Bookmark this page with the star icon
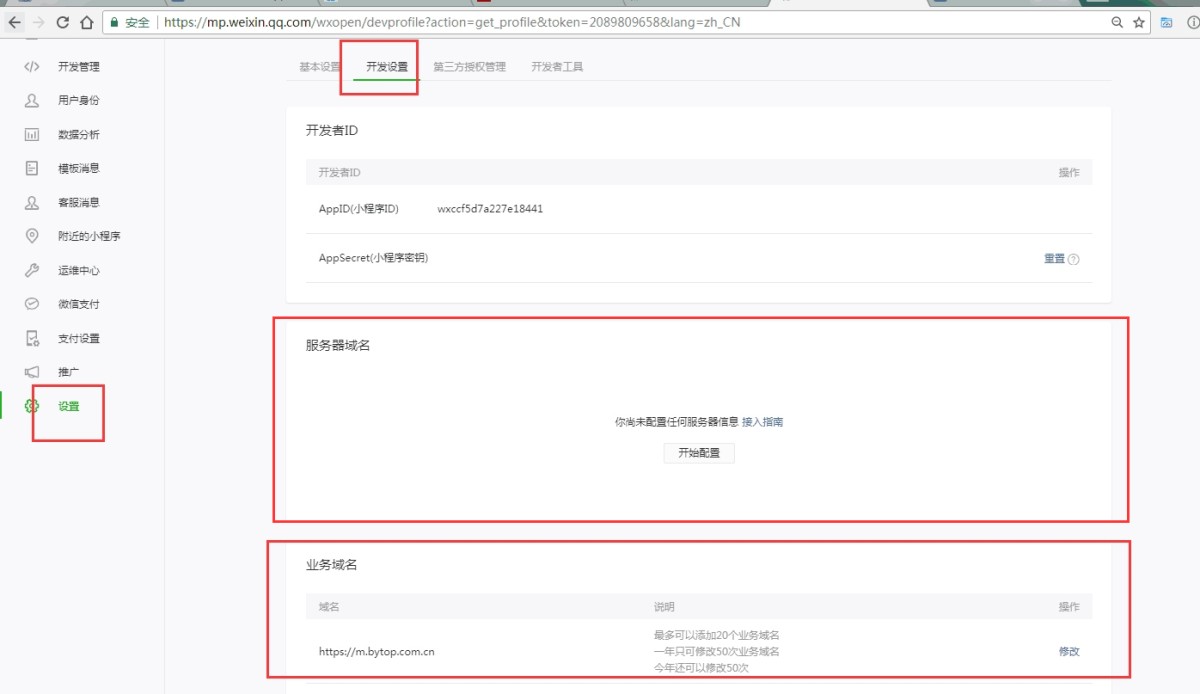The image size is (1200, 694). pos(1139,22)
